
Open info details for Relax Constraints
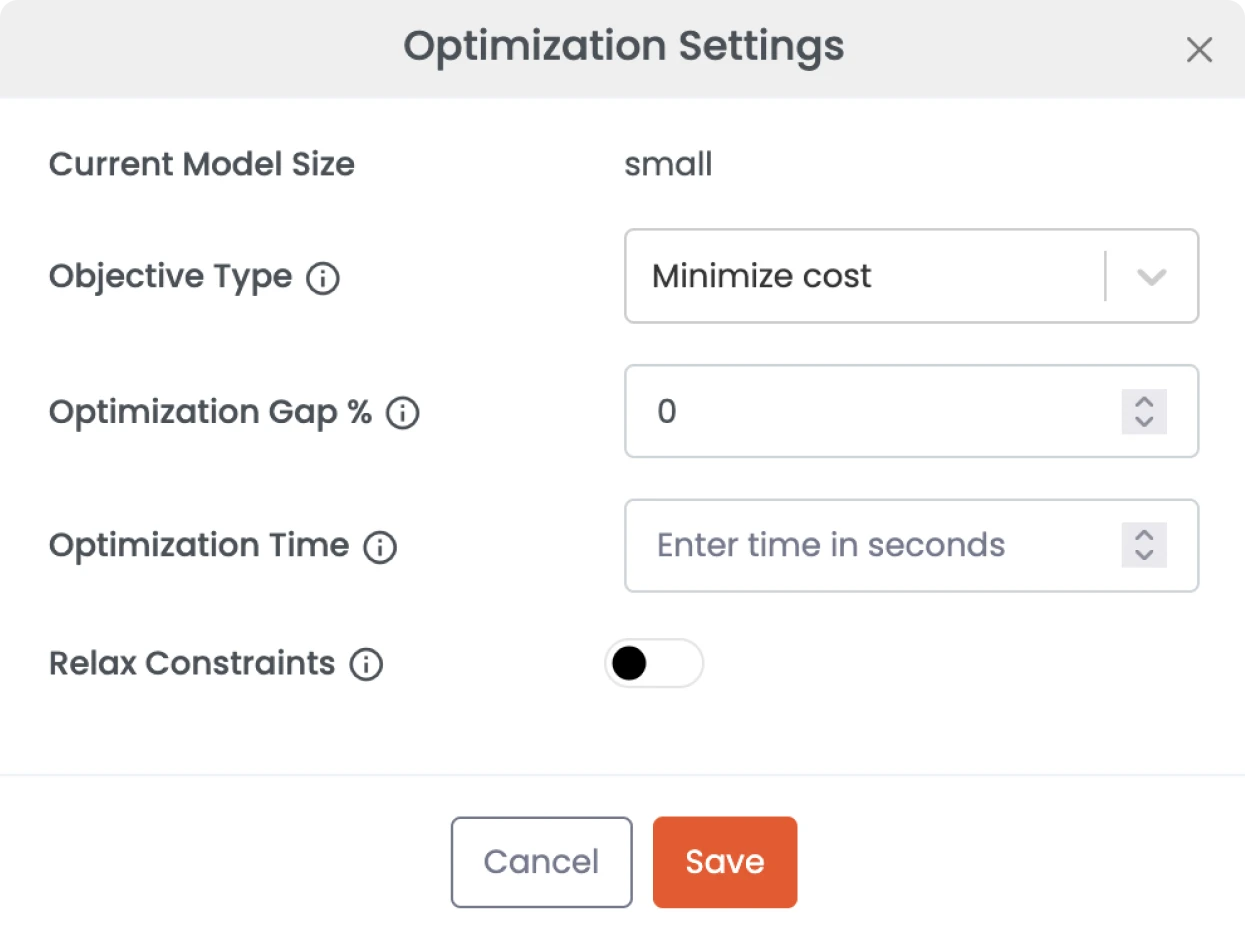368,664
